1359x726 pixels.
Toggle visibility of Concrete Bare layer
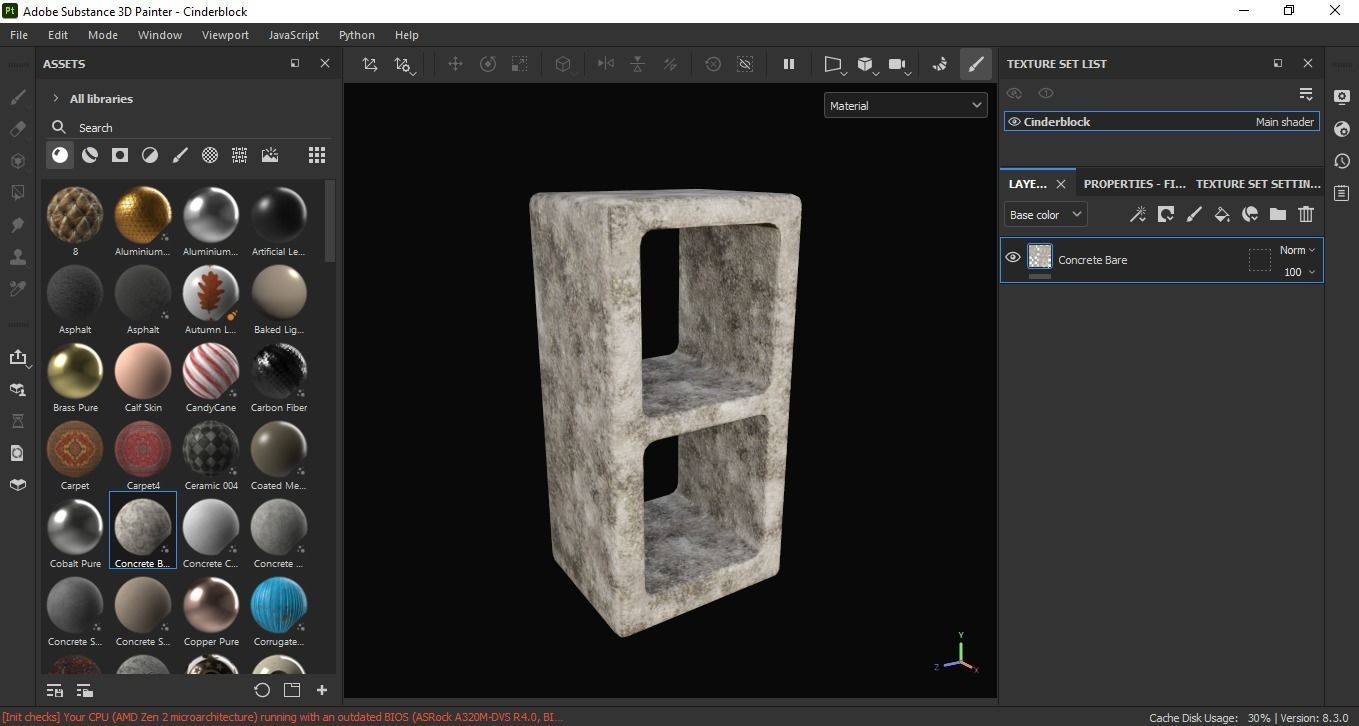tap(1013, 257)
